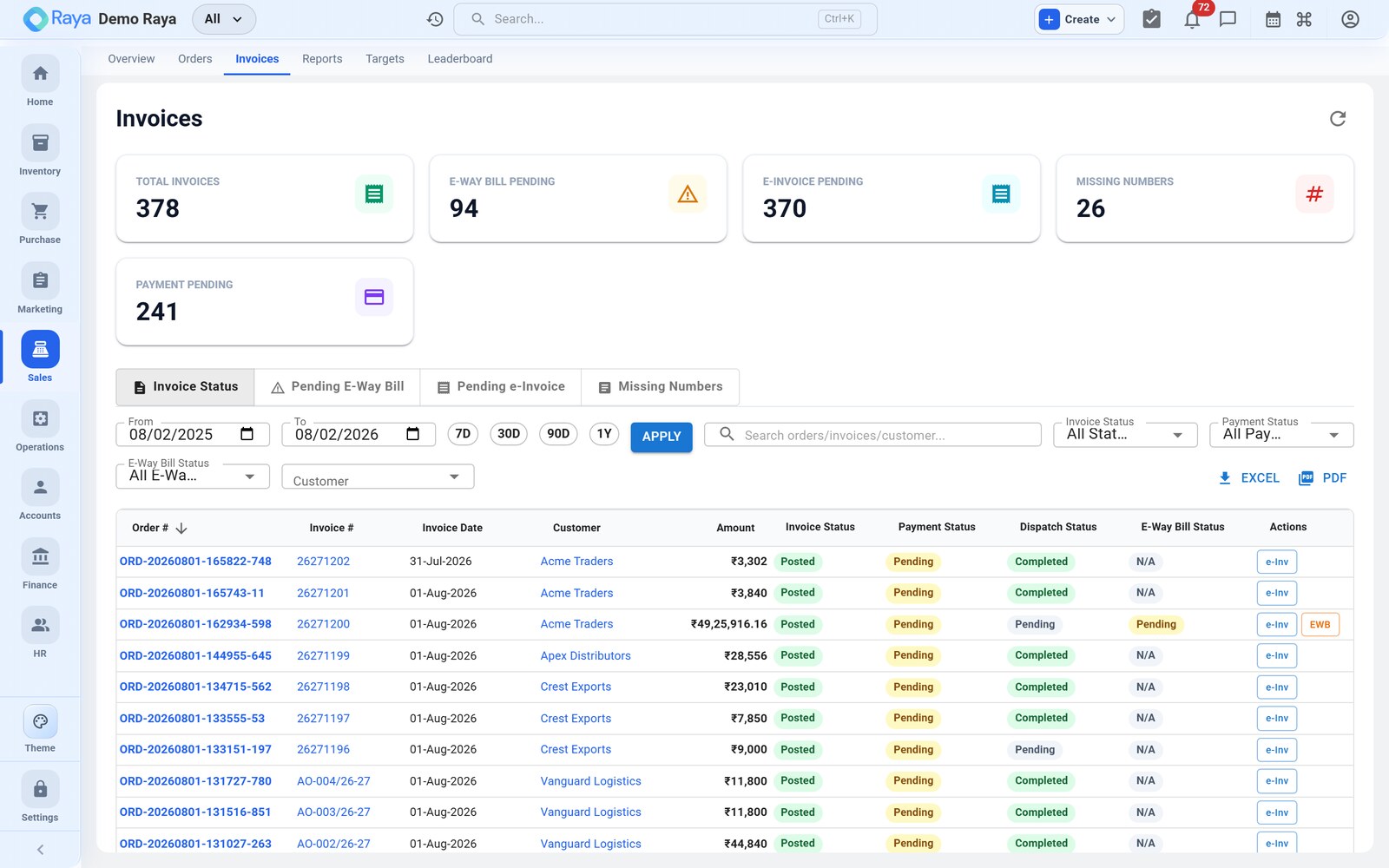Select the Pending e-Invoice tab

[x=501, y=387]
